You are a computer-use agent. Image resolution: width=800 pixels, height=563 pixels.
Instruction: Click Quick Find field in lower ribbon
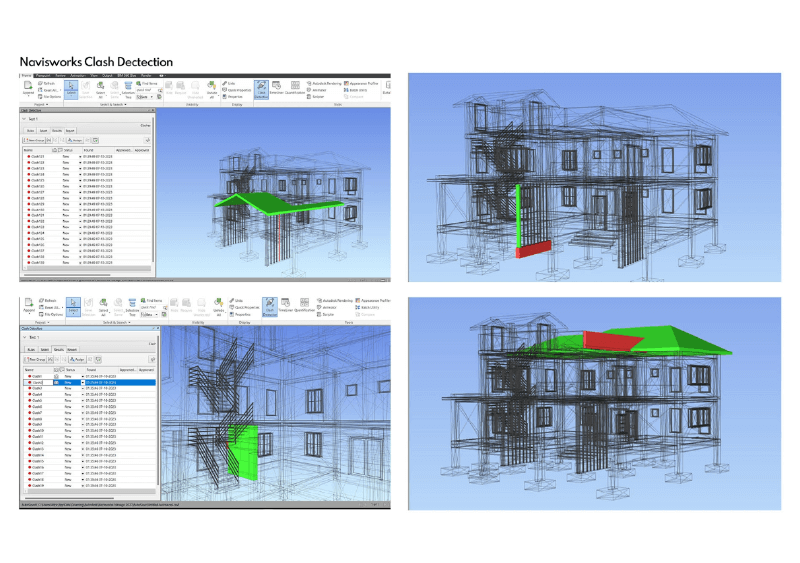click(151, 307)
